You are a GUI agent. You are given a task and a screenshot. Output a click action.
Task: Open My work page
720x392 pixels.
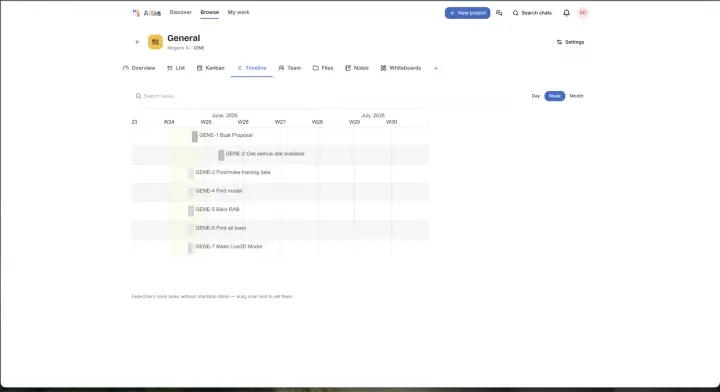point(238,12)
